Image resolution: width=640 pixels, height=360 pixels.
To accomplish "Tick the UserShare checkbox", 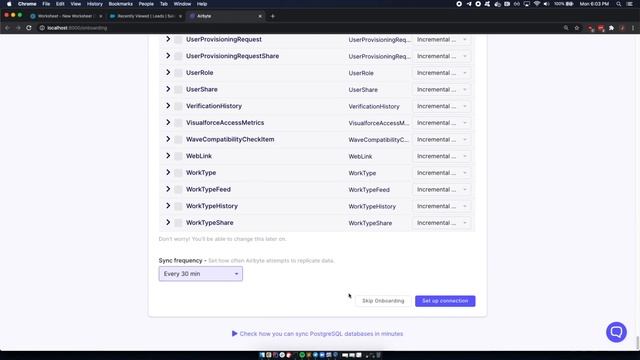I will [178, 89].
